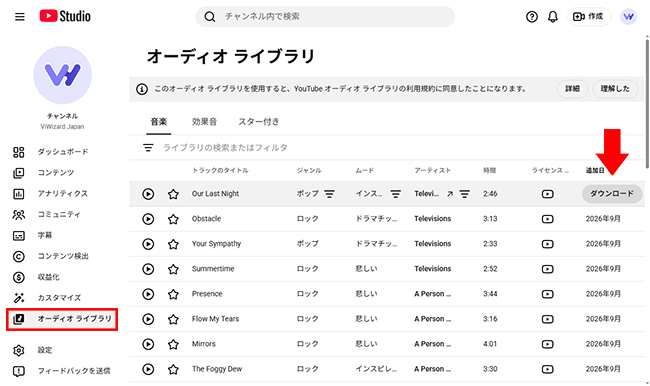650x386 pixels.
Task: Click the license icon for Our Last Night
Action: (548, 194)
